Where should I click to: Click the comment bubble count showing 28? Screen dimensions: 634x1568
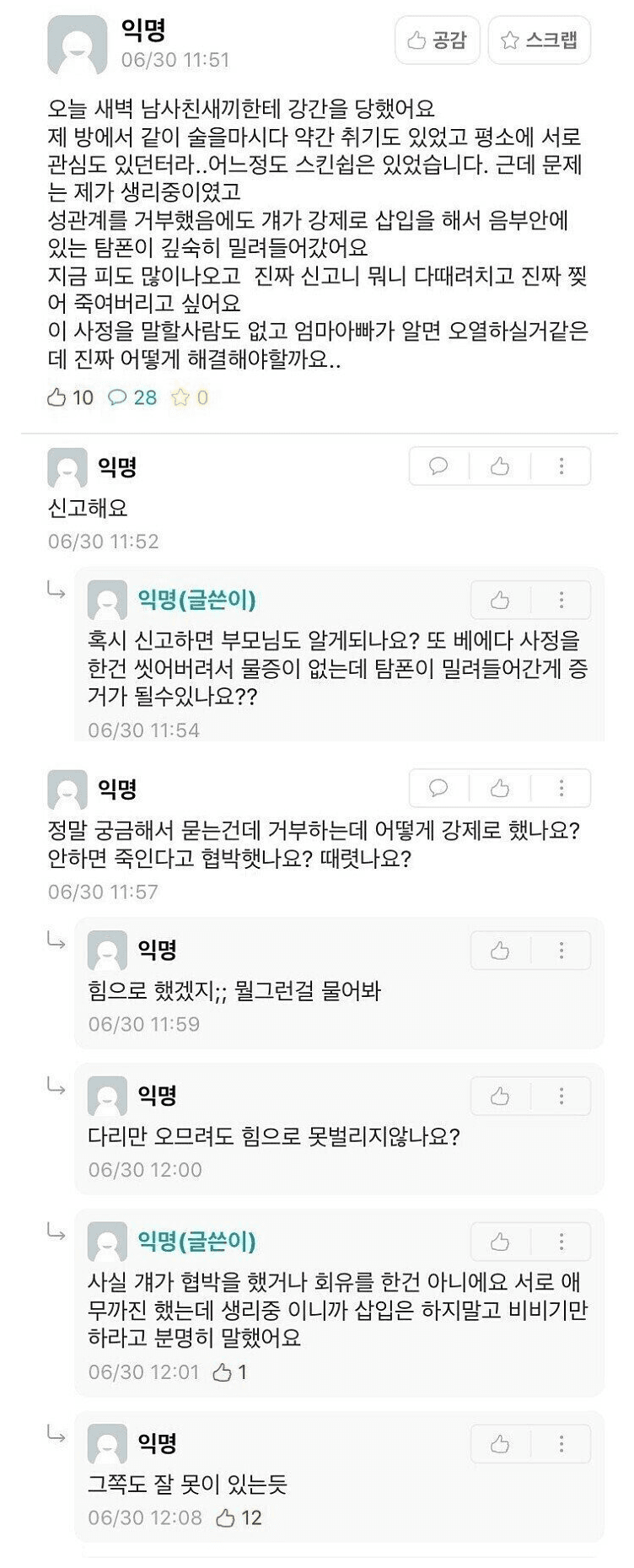[x=132, y=397]
